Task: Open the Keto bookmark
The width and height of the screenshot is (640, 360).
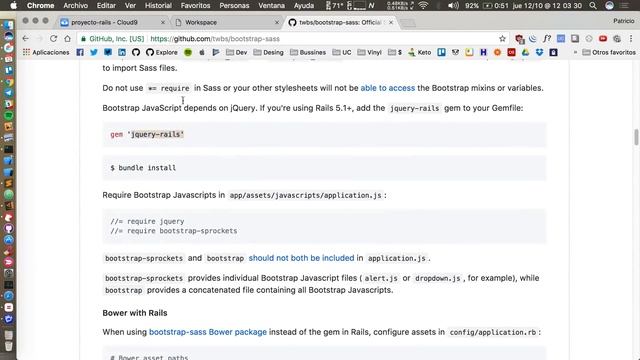Action: coord(419,52)
